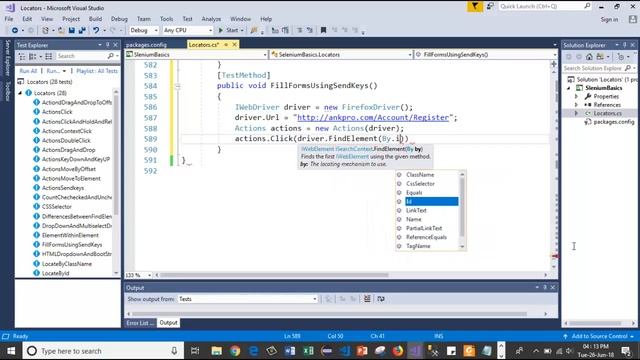This screenshot has width=640, height=360.
Task: Click the New Project toolbar icon
Action: [x=46, y=30]
